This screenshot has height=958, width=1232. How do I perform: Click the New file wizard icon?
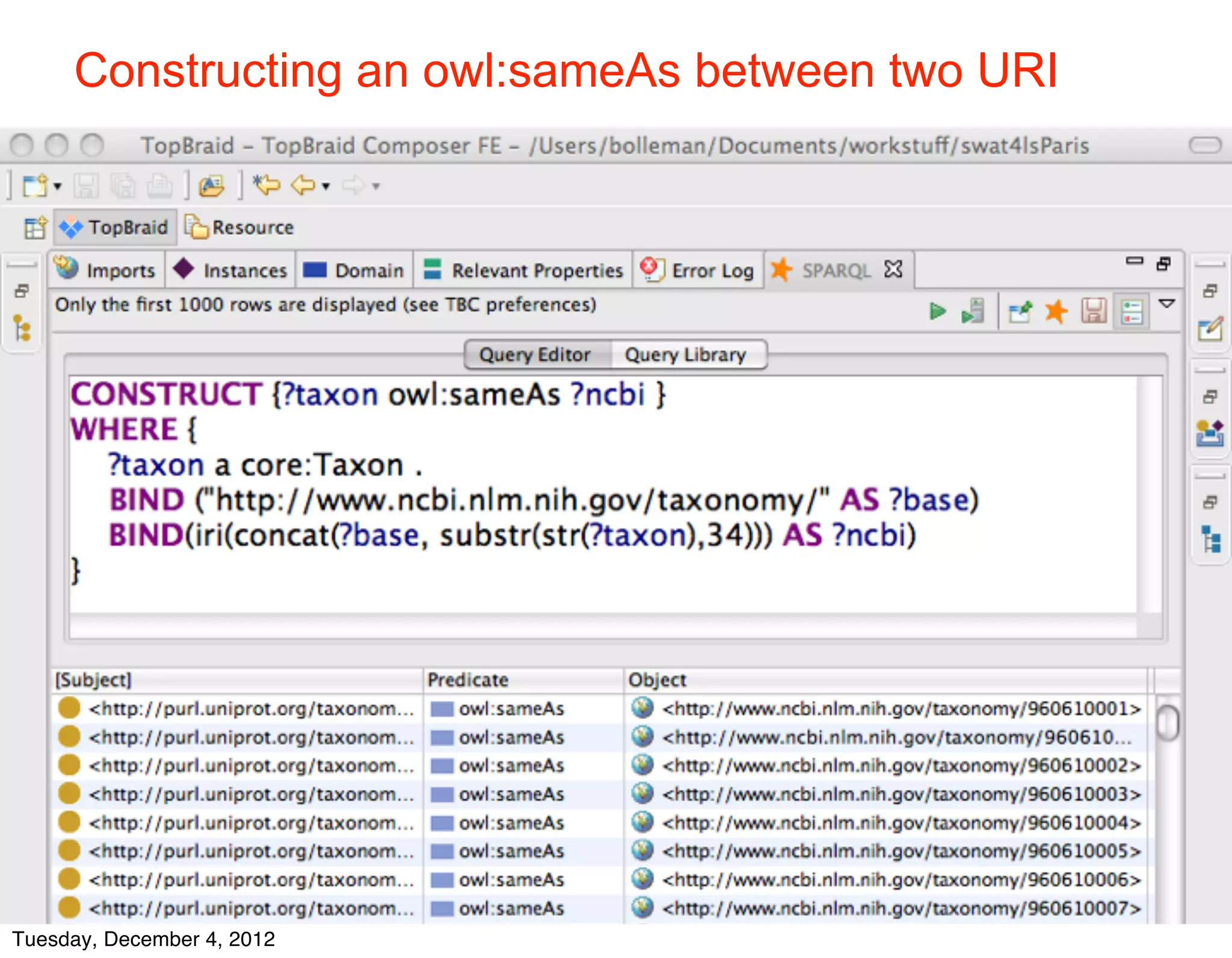(35, 185)
